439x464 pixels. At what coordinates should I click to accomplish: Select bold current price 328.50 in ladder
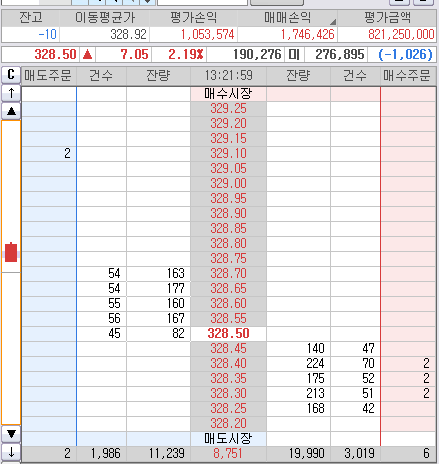click(228, 334)
